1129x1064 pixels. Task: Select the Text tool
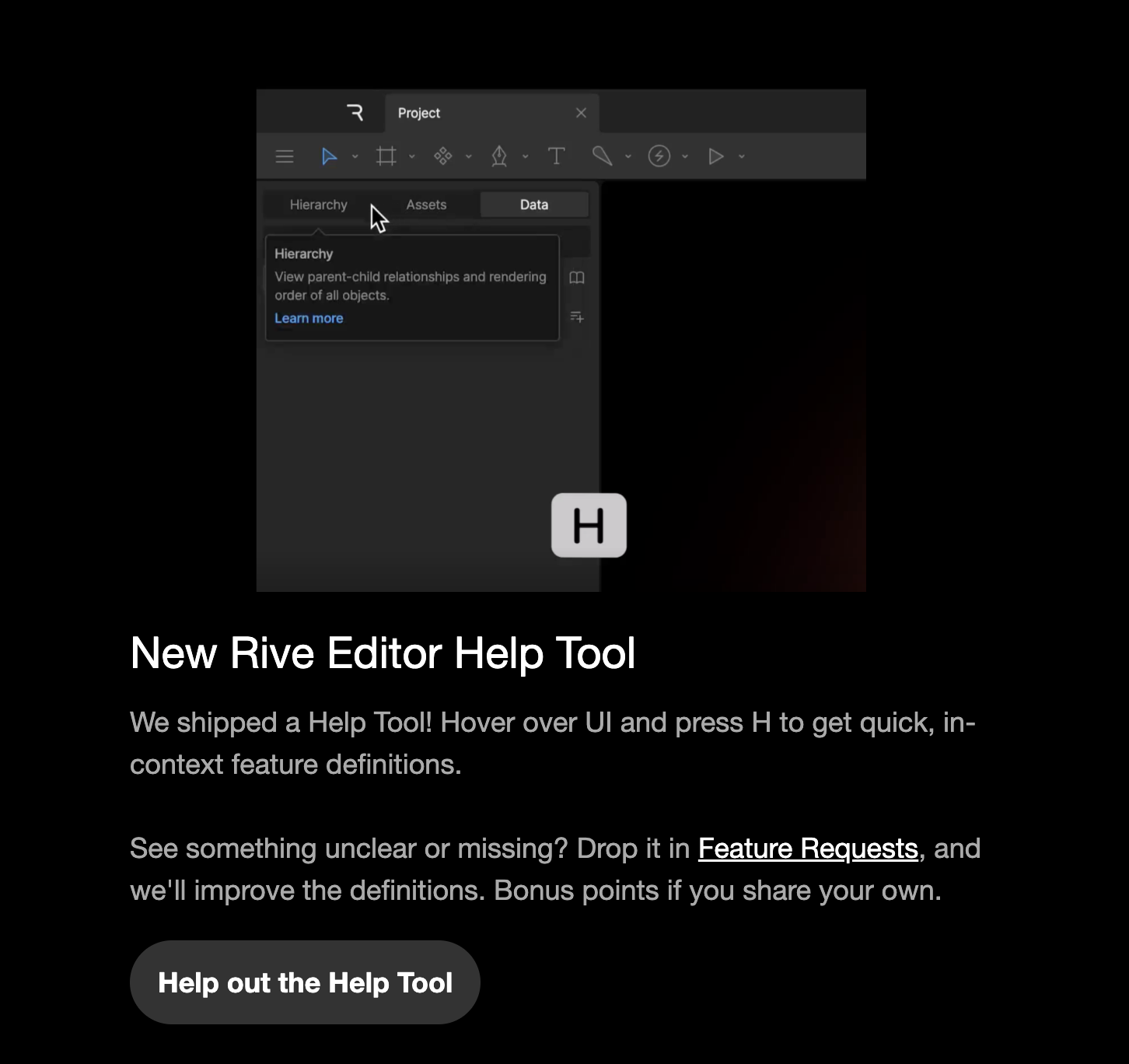tap(556, 156)
